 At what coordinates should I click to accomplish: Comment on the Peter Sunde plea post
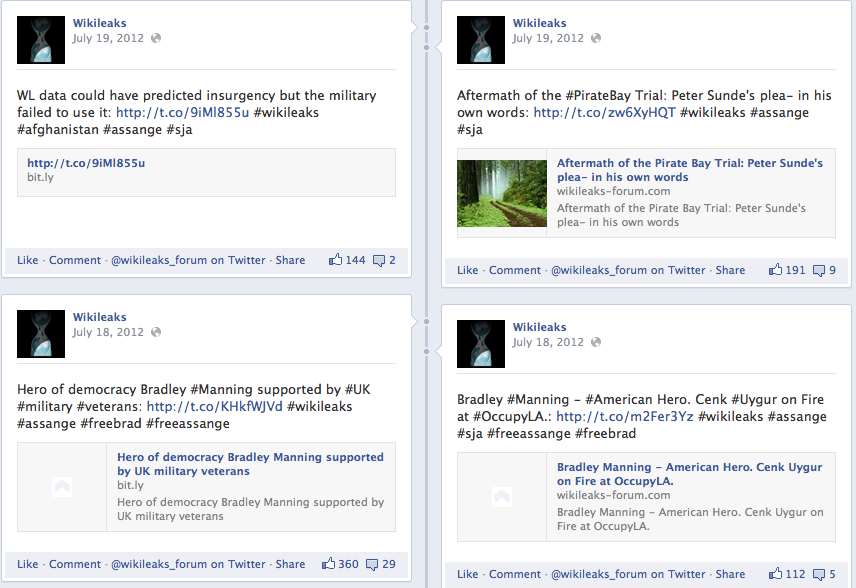pyautogui.click(x=514, y=270)
